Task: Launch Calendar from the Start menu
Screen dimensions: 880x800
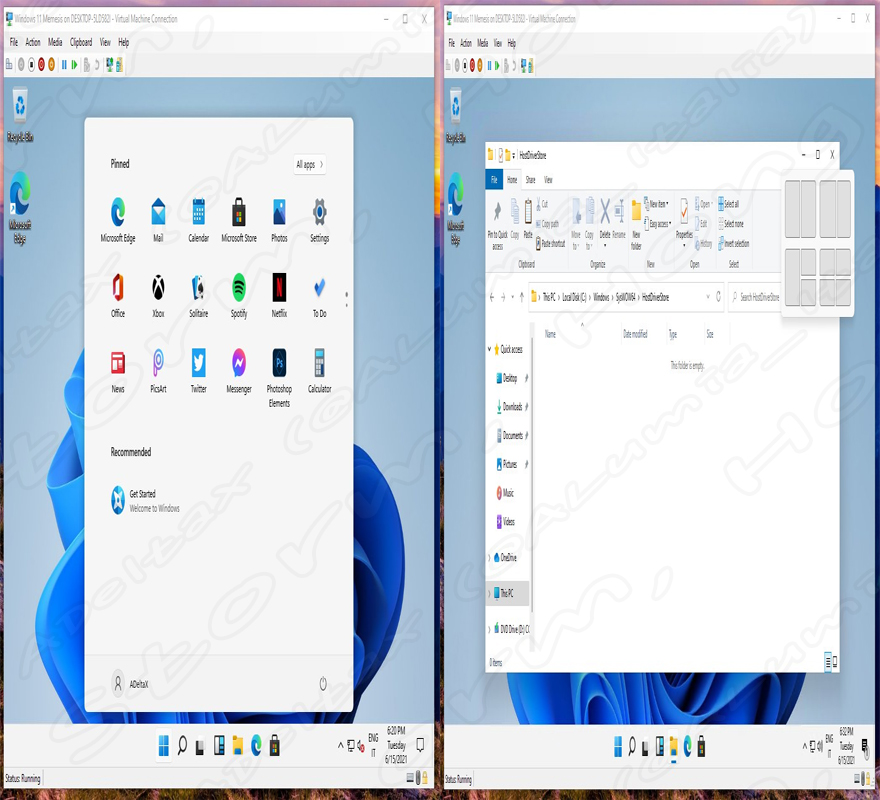Action: (x=199, y=220)
